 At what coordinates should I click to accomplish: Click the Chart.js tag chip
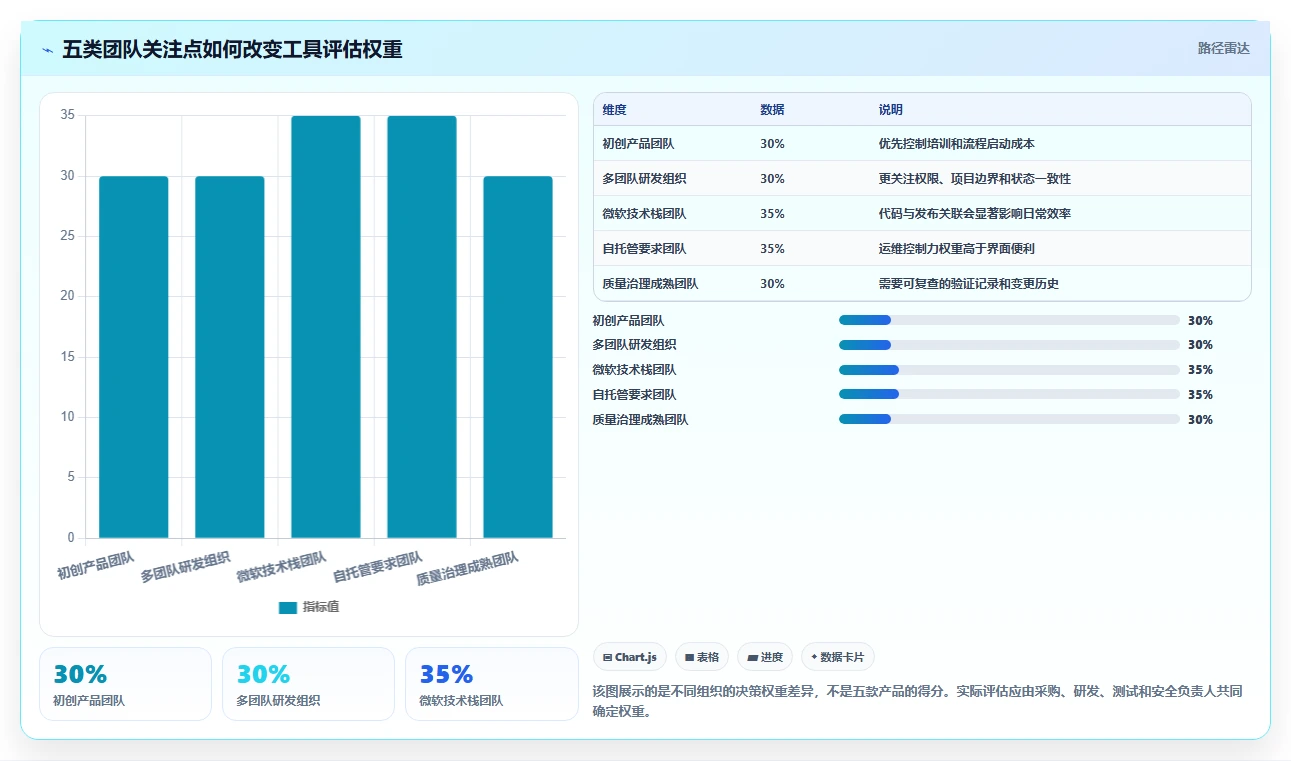[x=630, y=657]
